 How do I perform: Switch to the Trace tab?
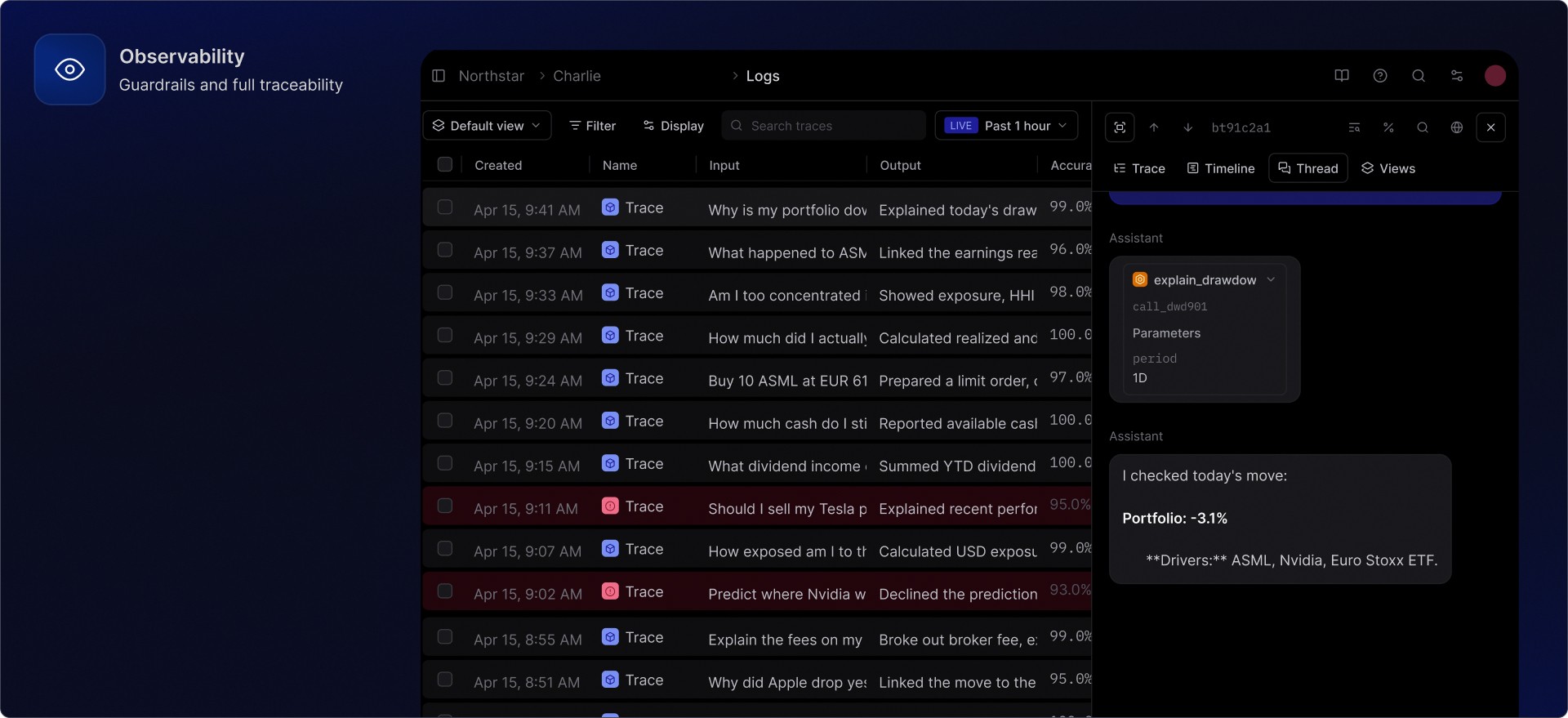click(x=1139, y=168)
